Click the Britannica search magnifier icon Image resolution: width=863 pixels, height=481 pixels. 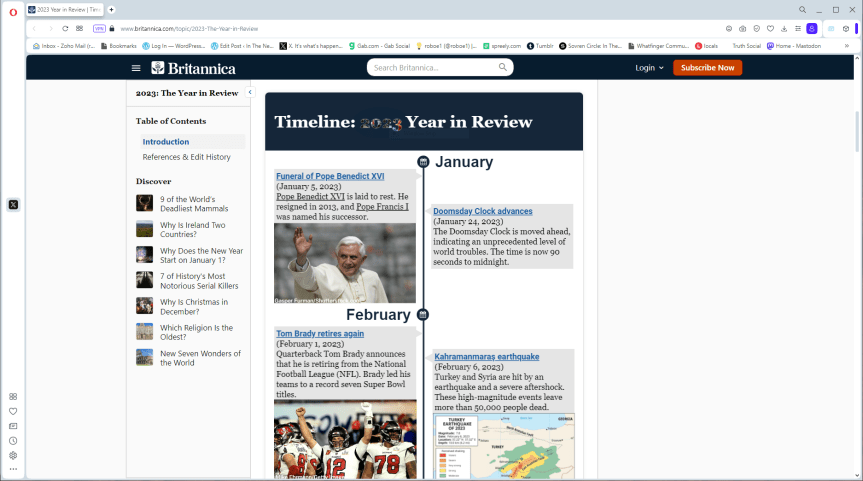click(x=502, y=67)
